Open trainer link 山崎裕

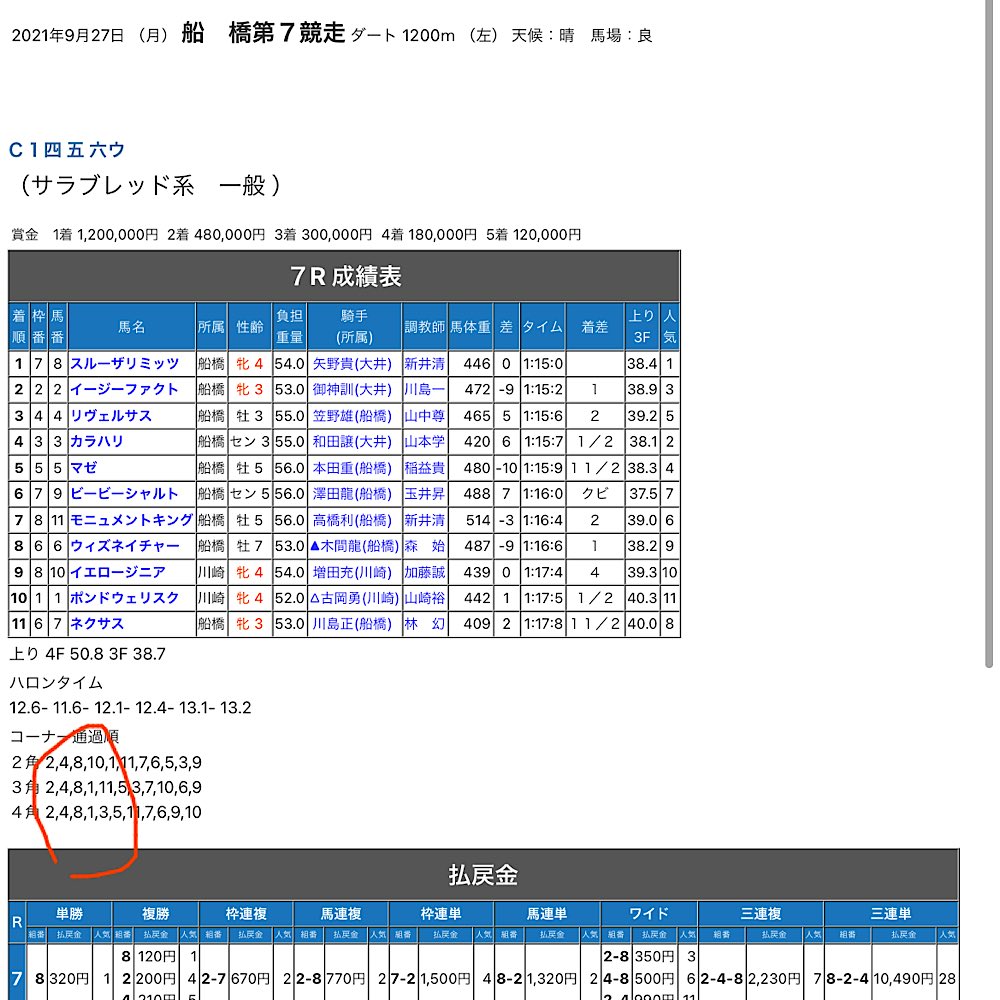pyautogui.click(x=424, y=598)
